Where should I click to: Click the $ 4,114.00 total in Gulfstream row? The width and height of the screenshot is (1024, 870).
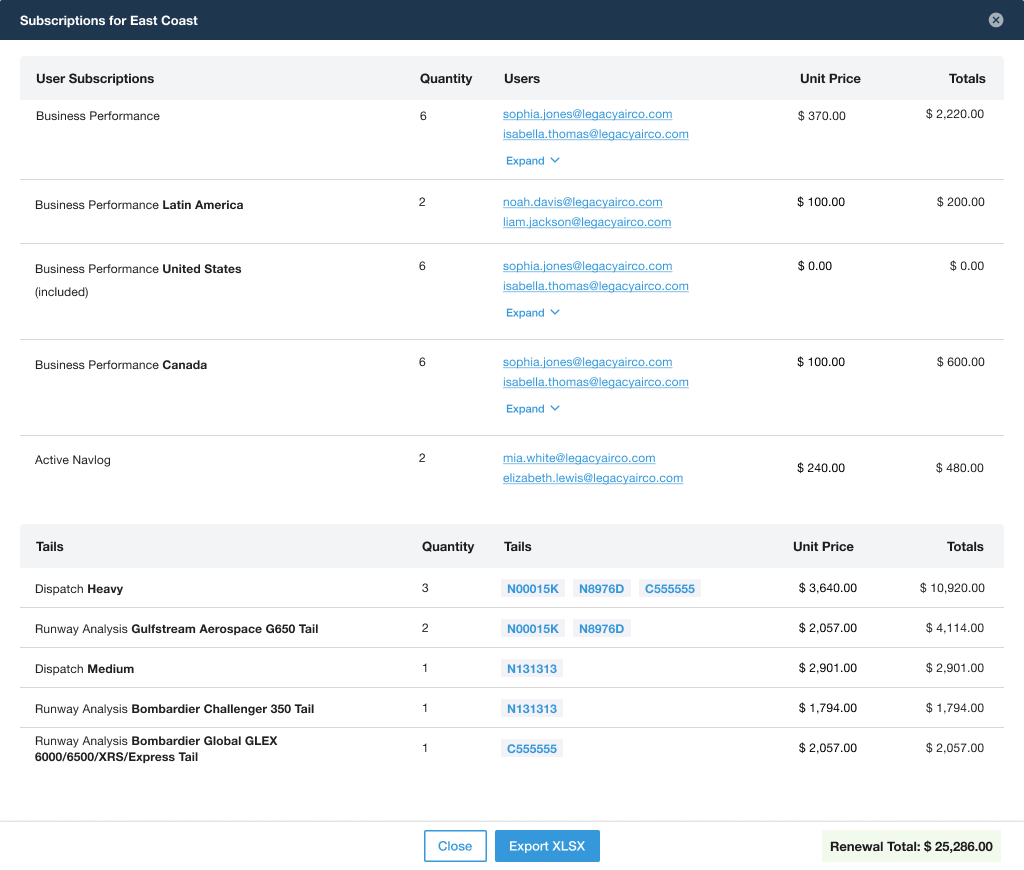pyautogui.click(x=955, y=628)
